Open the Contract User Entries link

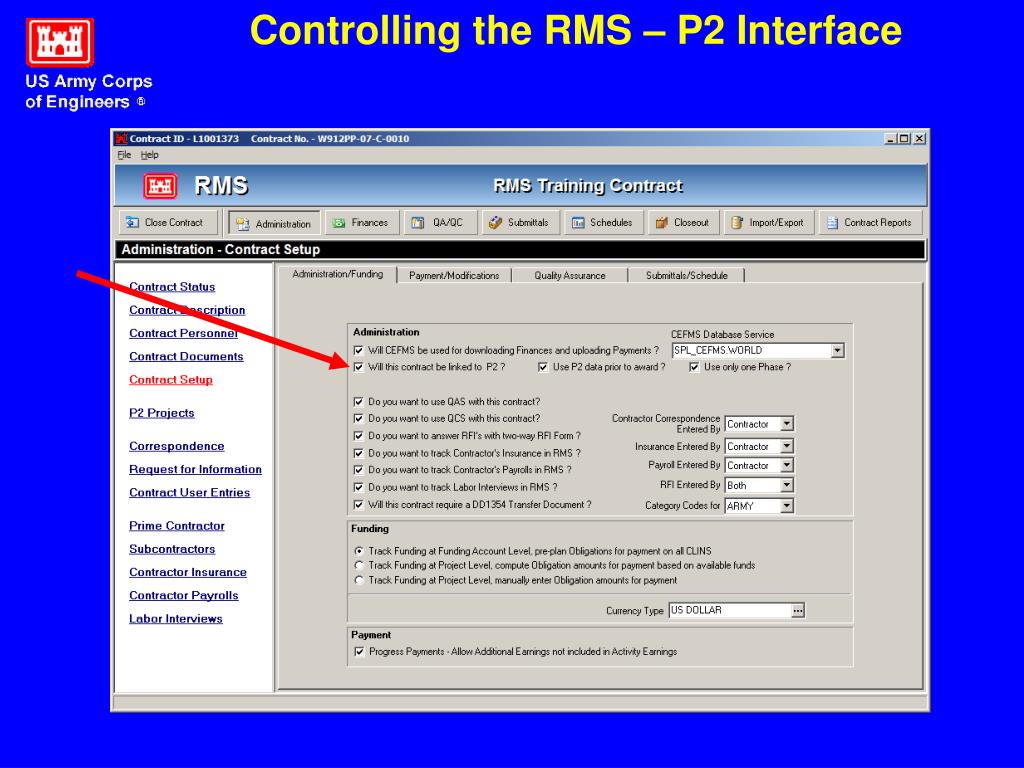pos(189,492)
